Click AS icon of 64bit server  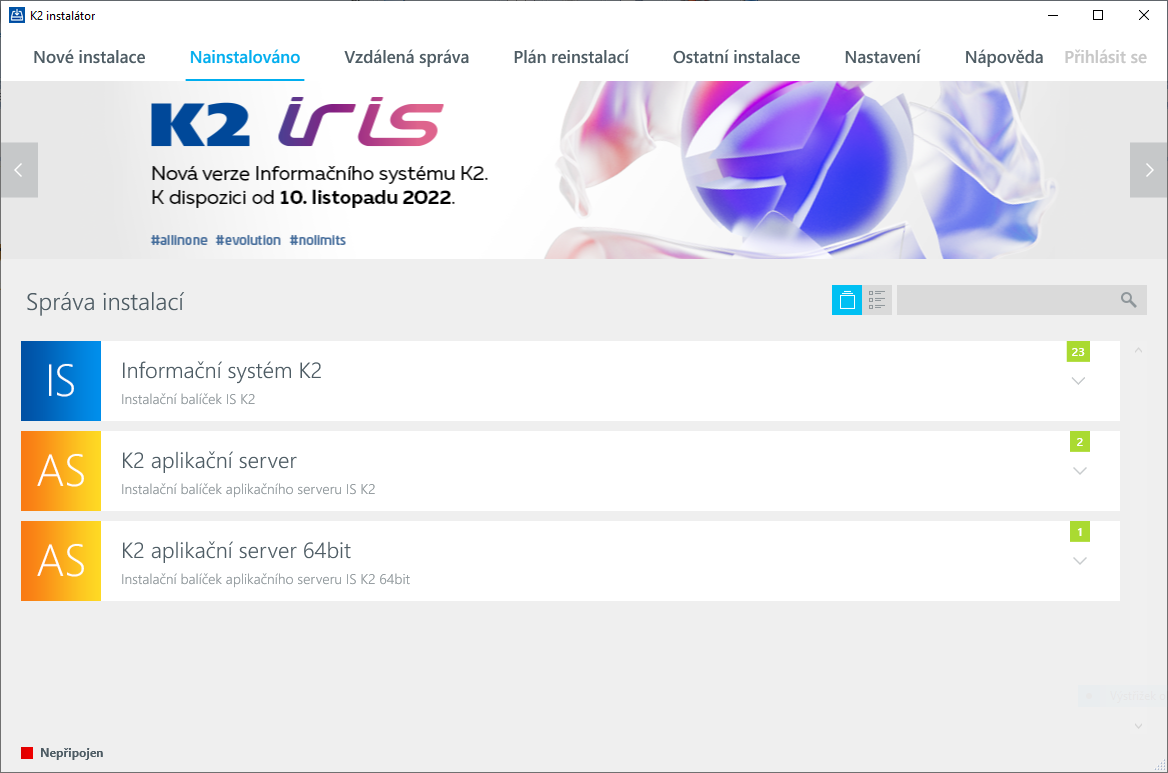(61, 562)
